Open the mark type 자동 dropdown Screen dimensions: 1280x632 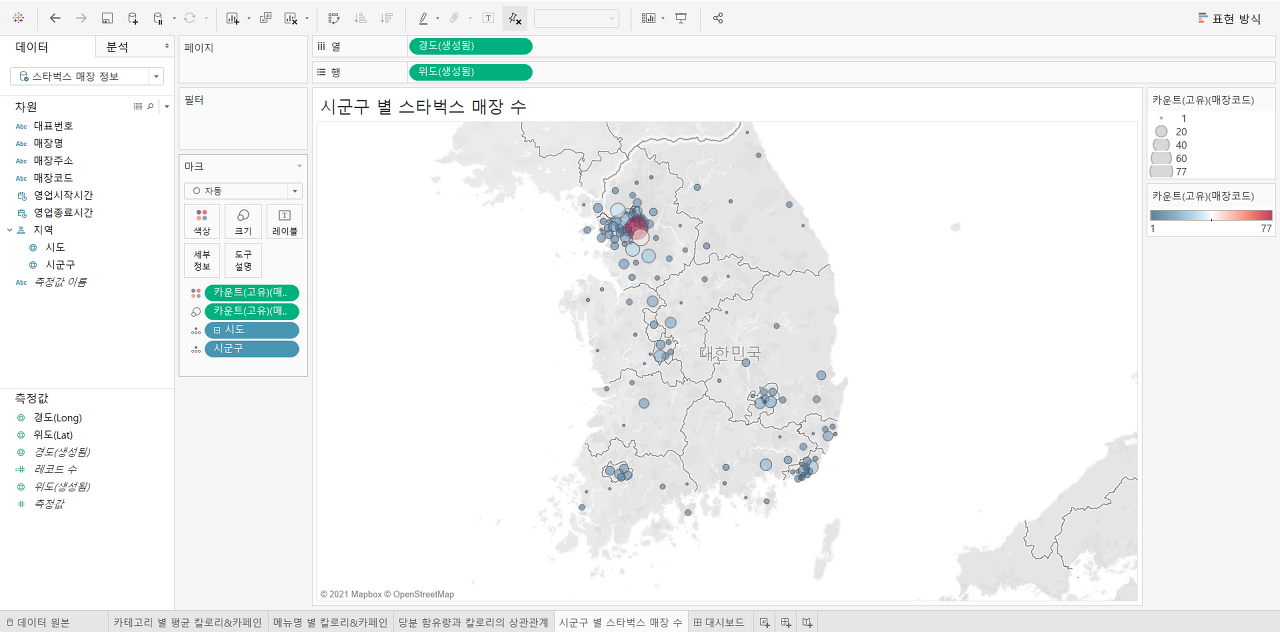point(243,191)
